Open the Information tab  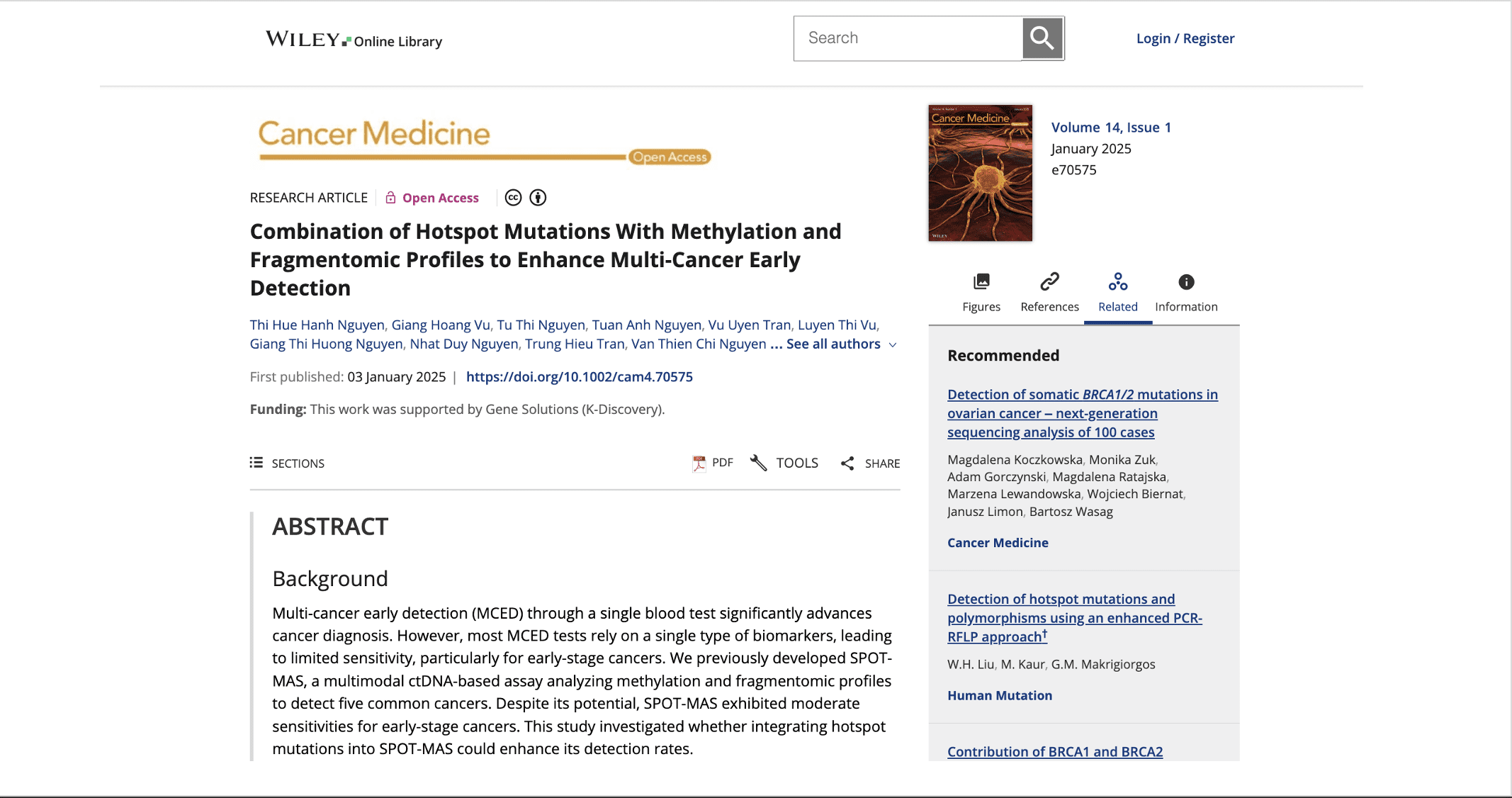coord(1185,306)
